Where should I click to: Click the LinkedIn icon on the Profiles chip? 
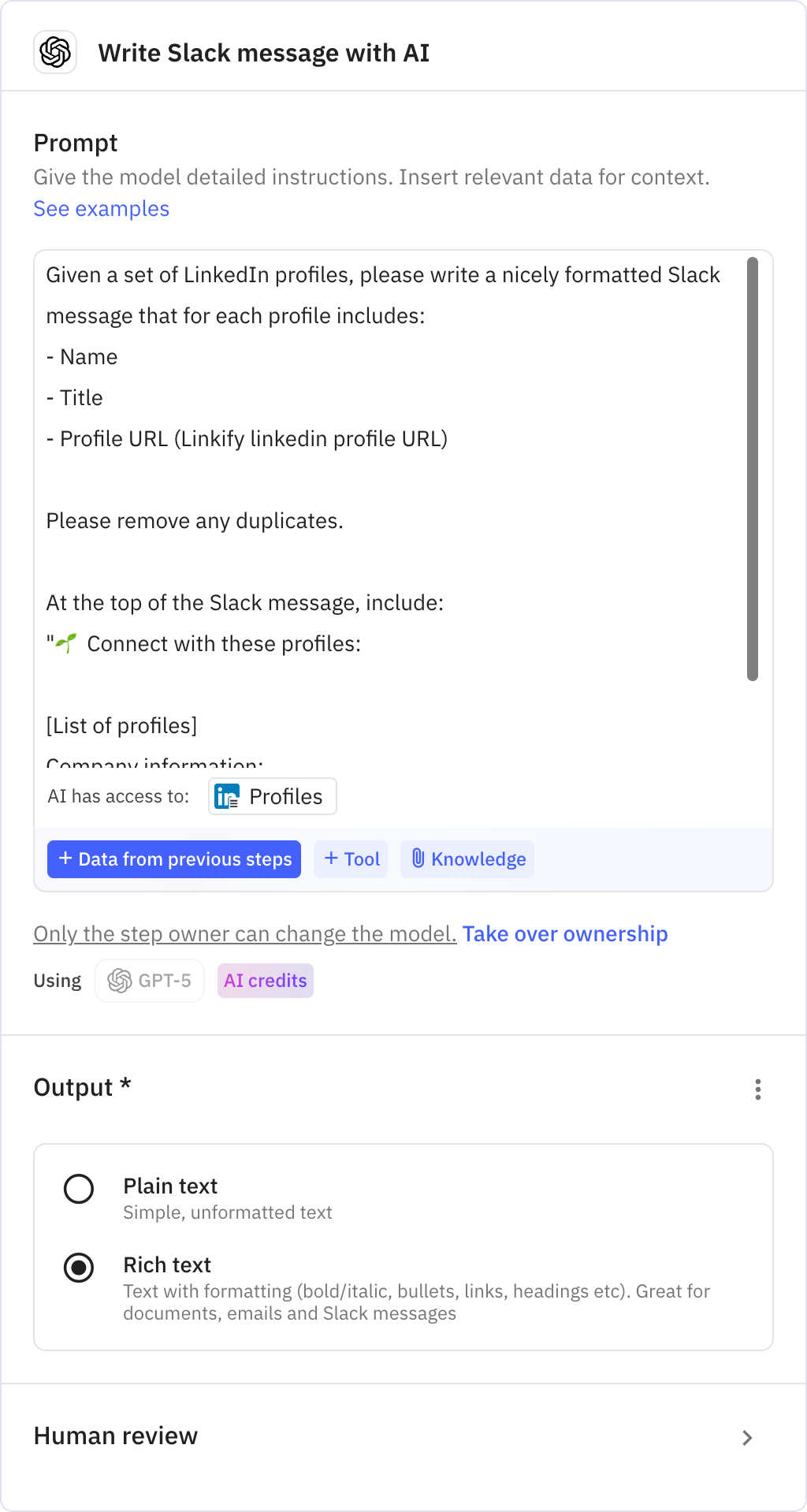point(225,796)
